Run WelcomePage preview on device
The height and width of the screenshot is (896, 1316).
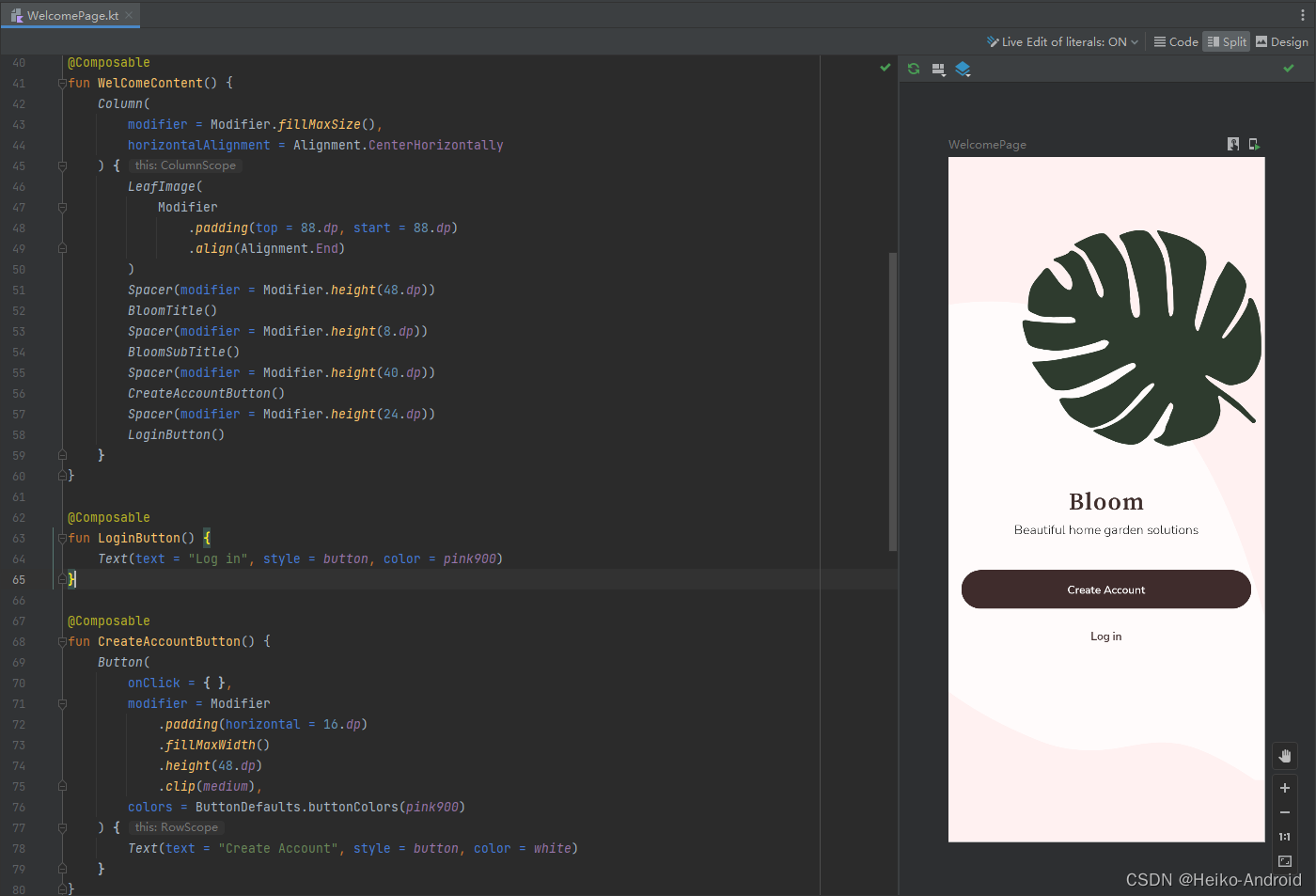tap(1254, 144)
